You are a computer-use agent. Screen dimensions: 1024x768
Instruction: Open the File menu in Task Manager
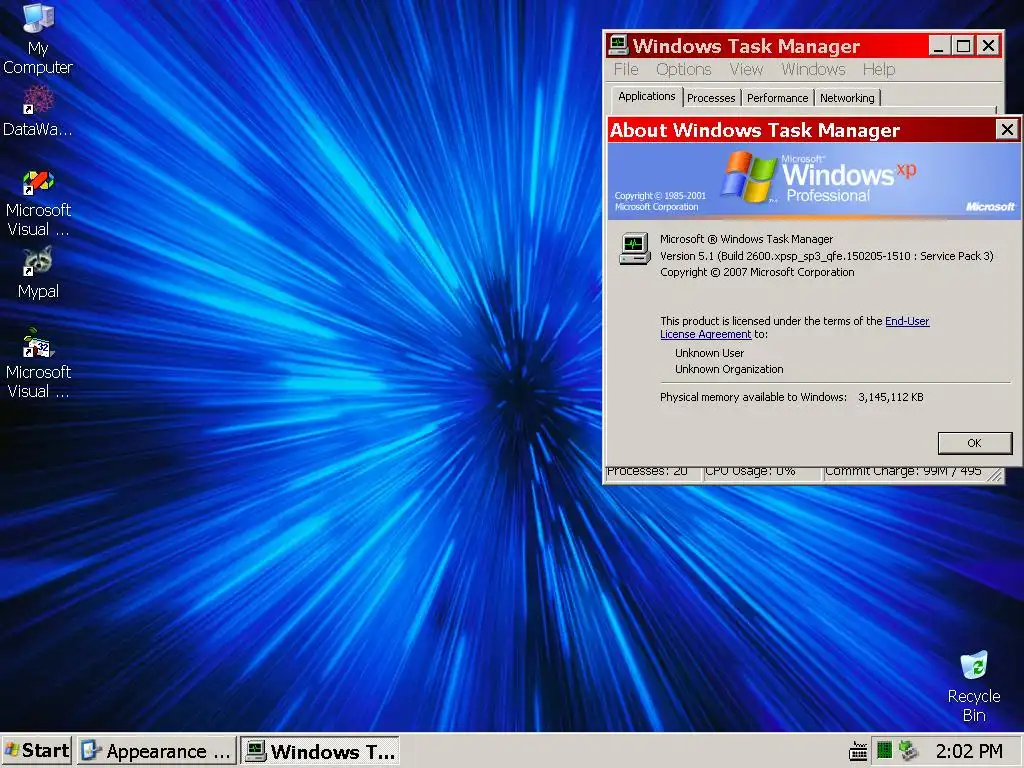click(626, 69)
